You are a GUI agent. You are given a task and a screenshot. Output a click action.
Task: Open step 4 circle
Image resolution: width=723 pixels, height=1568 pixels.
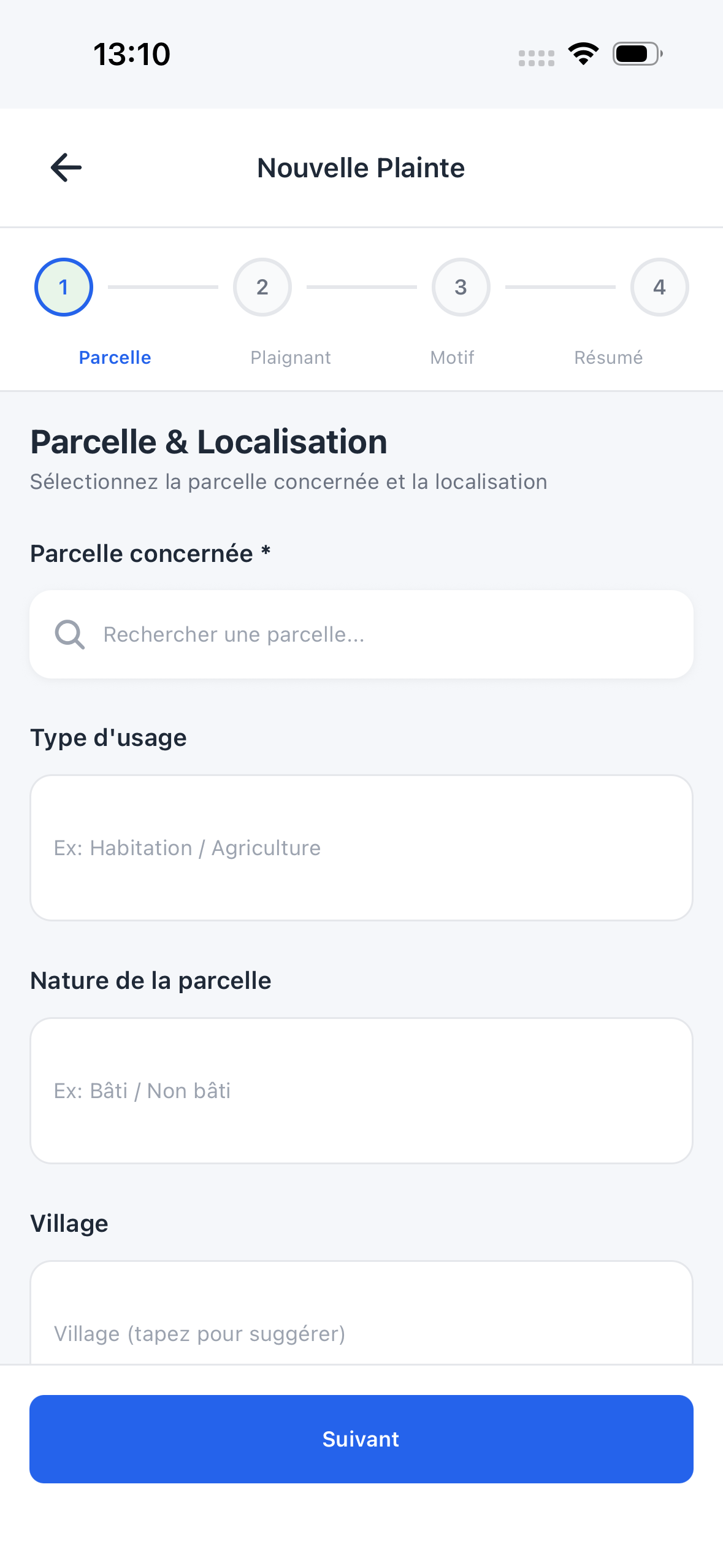(x=659, y=287)
